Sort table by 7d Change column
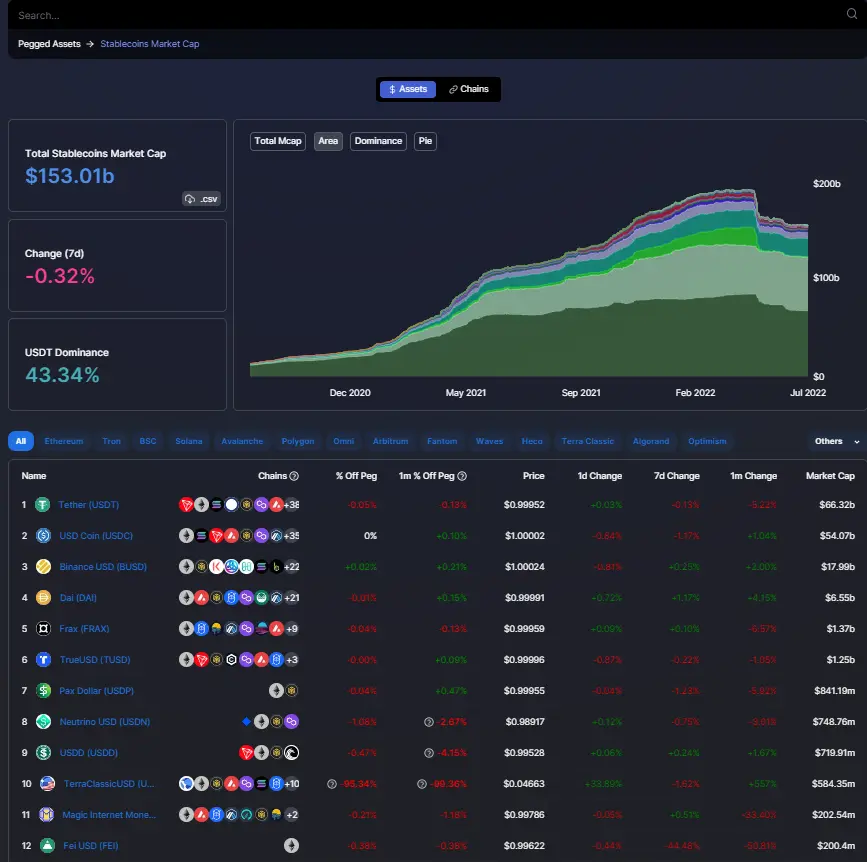The image size is (867, 862). (x=677, y=476)
